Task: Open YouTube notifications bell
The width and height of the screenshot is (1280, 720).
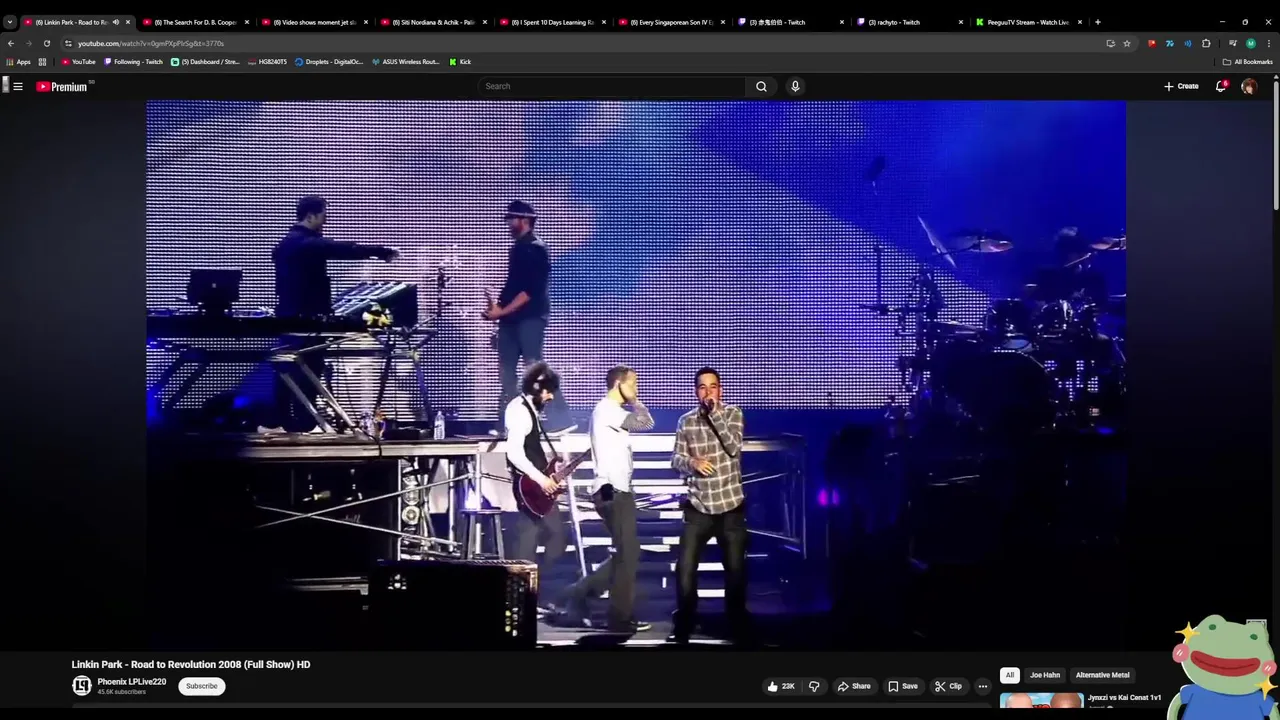Action: click(1221, 86)
